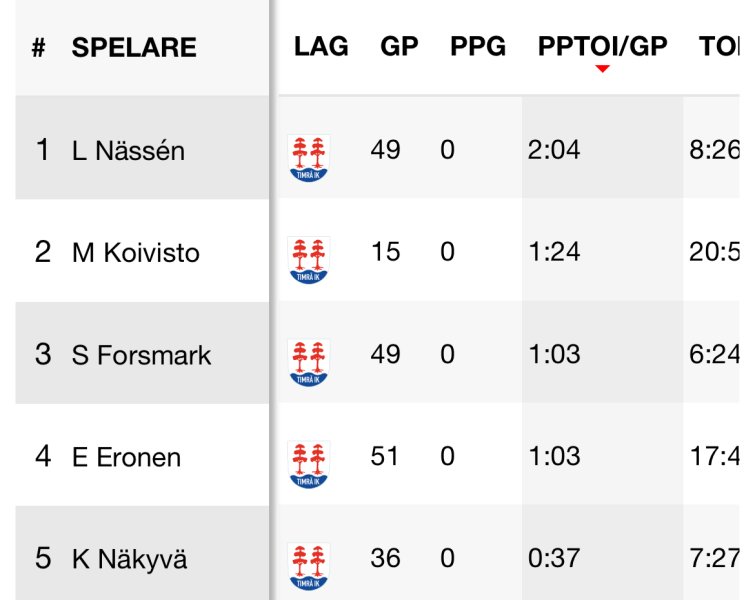755x600 pixels.
Task: Click Timrå IK logo in S Forsmark row
Action: 309,363
